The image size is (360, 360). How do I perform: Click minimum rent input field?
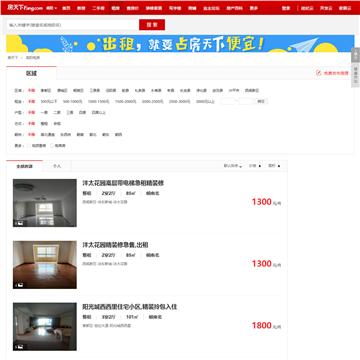[228, 101]
